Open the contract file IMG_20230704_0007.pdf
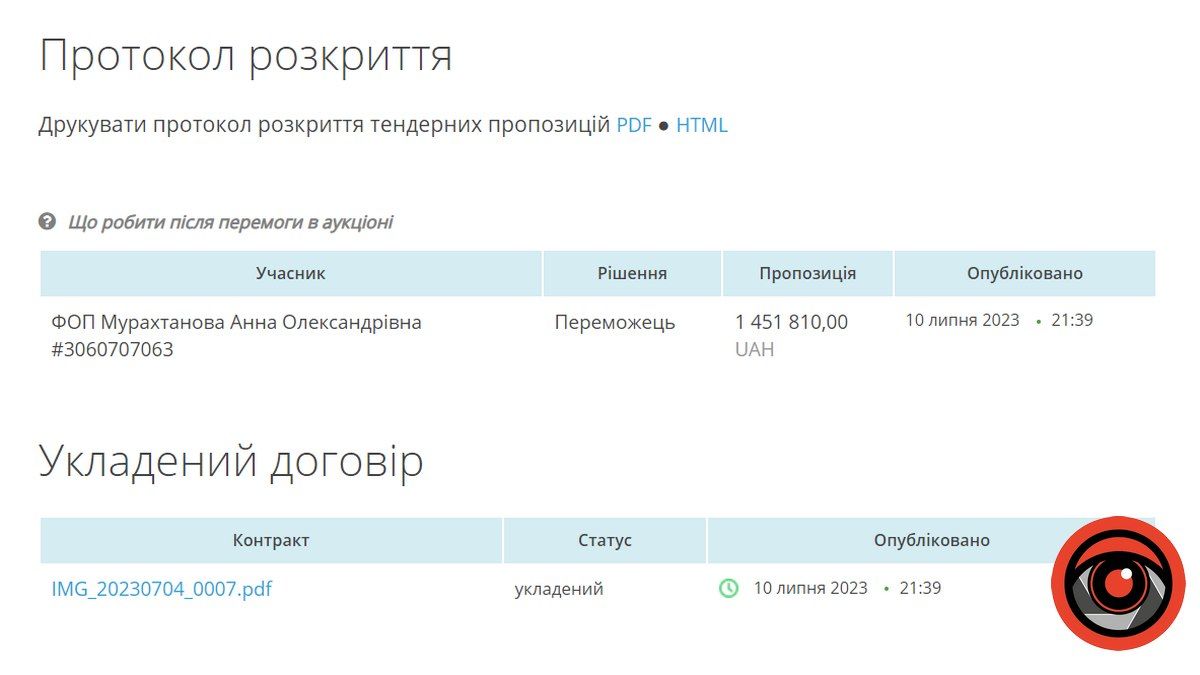The image size is (1200, 675). pyautogui.click(x=162, y=589)
